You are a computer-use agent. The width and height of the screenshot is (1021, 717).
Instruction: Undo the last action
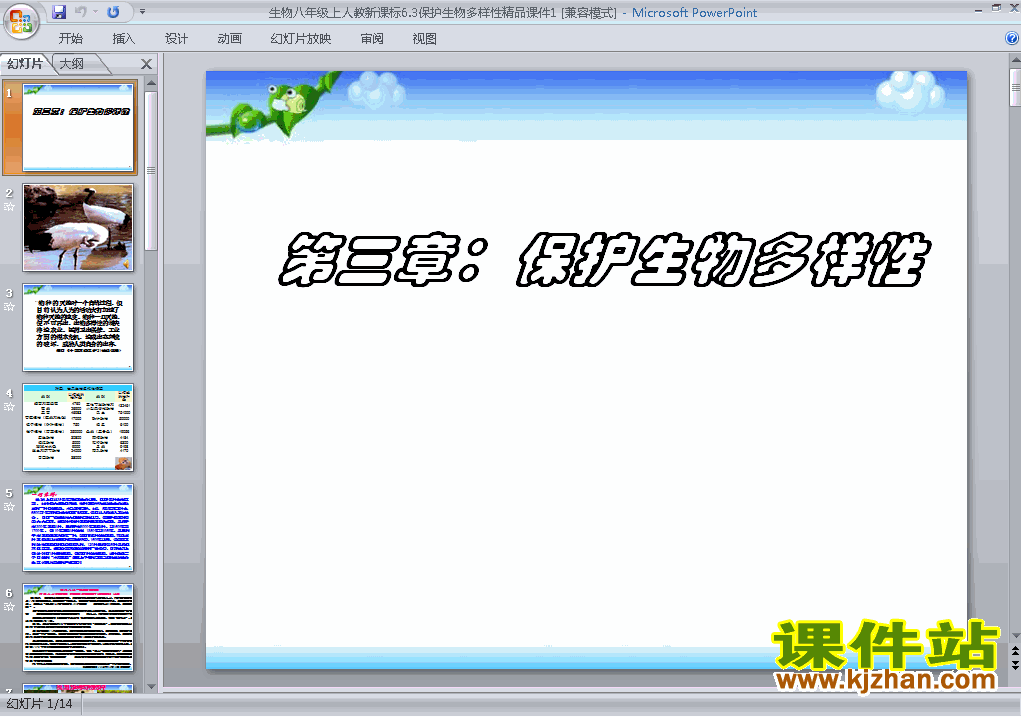point(81,12)
